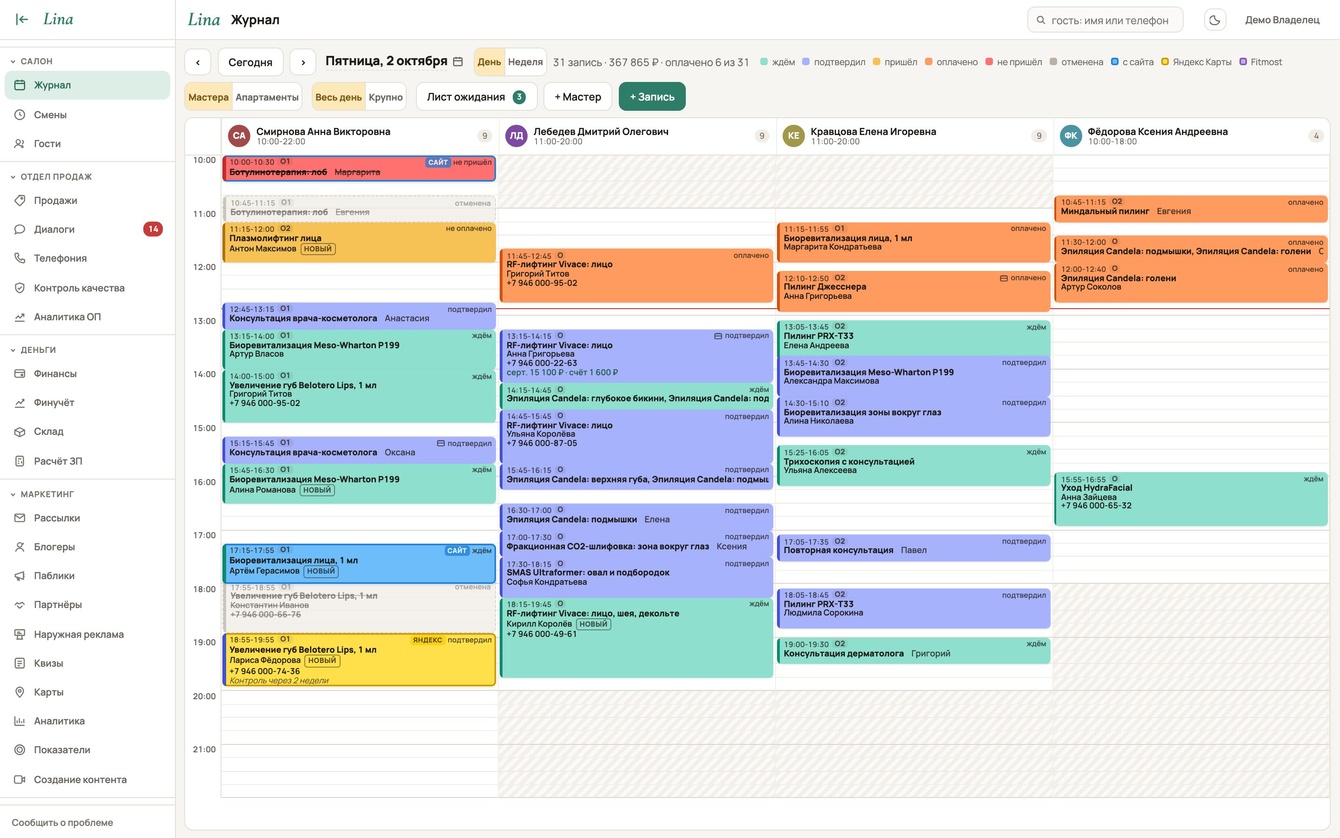
Task: Switch the view to Неделя
Action: tap(525, 62)
